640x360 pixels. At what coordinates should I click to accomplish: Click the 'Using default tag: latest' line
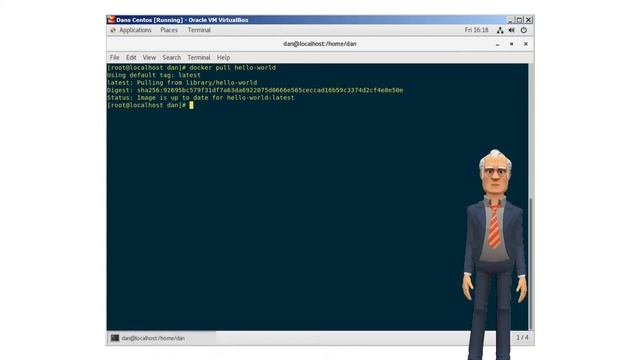pyautogui.click(x=153, y=75)
